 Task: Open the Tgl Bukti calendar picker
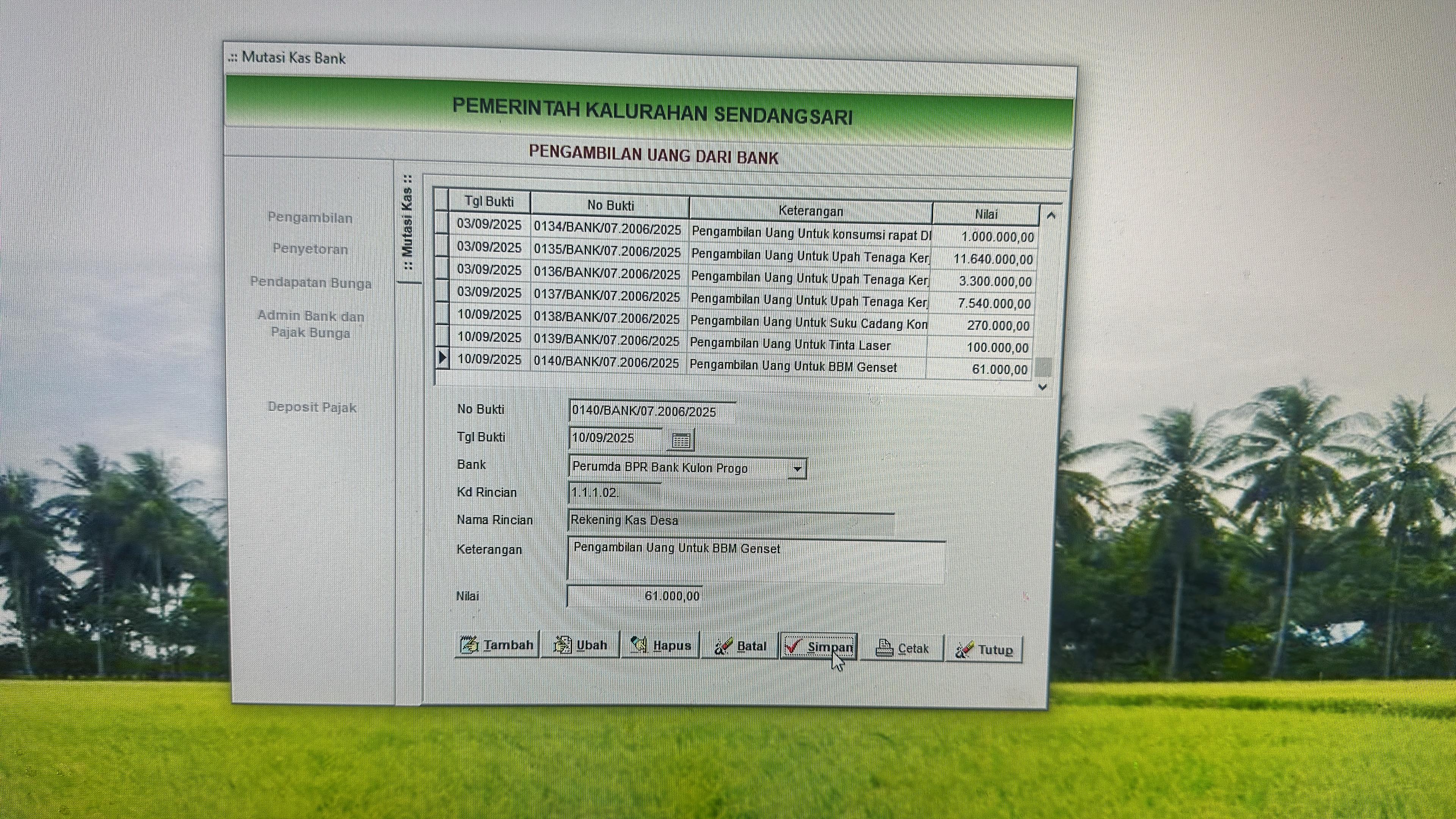[681, 440]
